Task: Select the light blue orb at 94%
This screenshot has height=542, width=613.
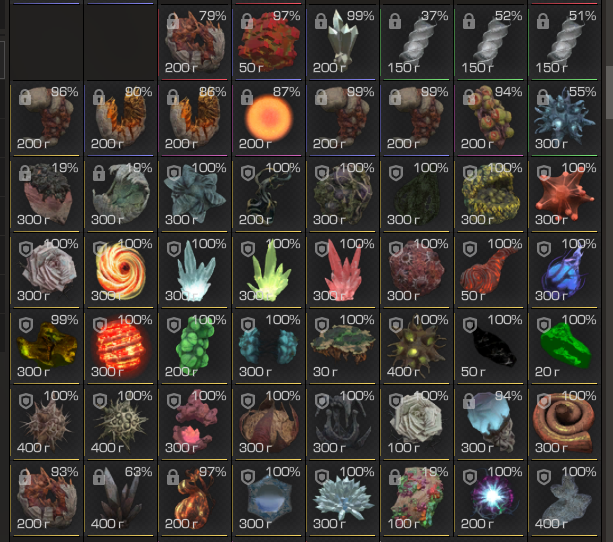Action: click(x=491, y=423)
